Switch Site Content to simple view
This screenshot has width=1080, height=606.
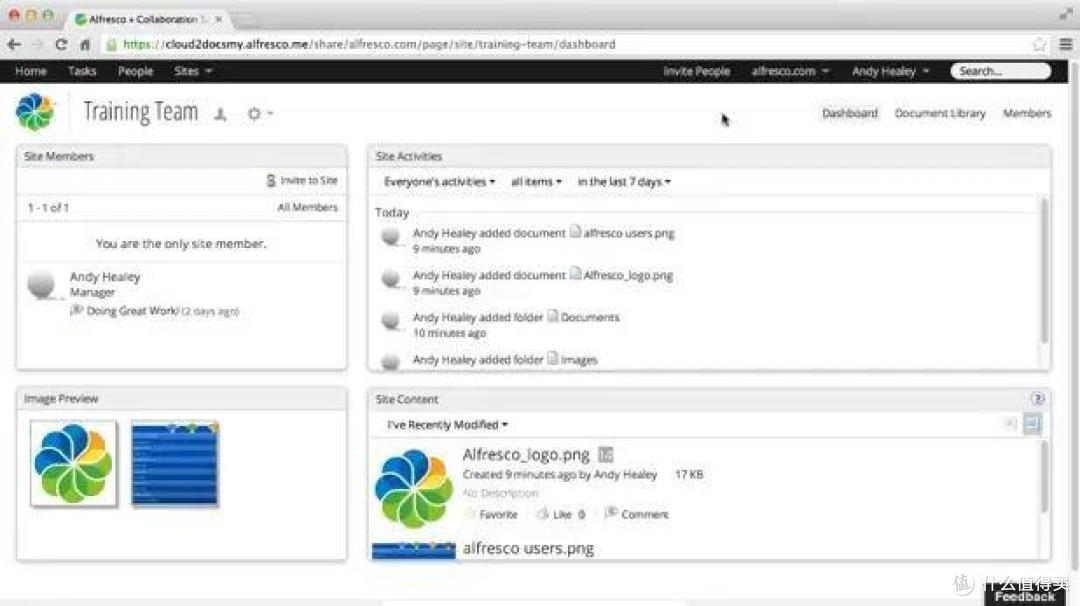pyautogui.click(x=1010, y=424)
